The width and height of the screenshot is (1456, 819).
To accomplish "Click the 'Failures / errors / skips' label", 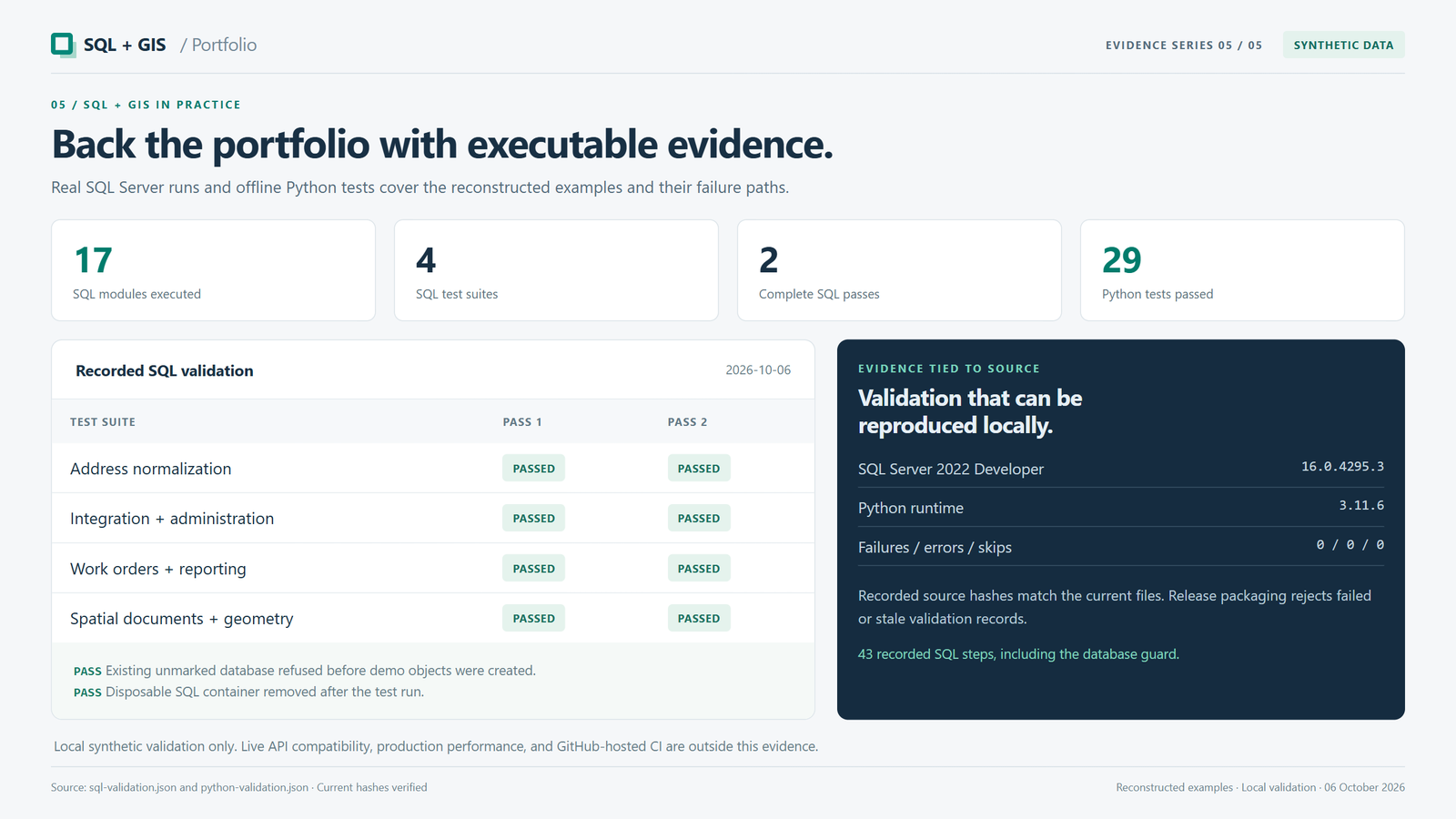I will tap(935, 548).
